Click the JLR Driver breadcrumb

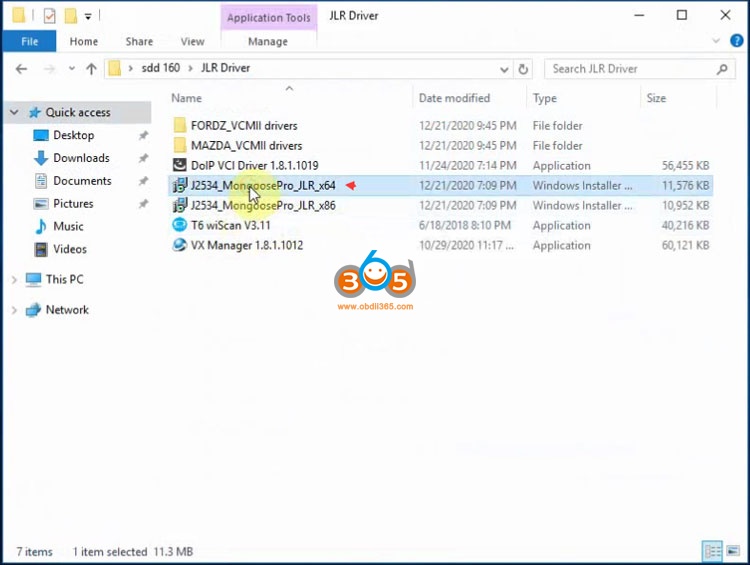pos(225,68)
